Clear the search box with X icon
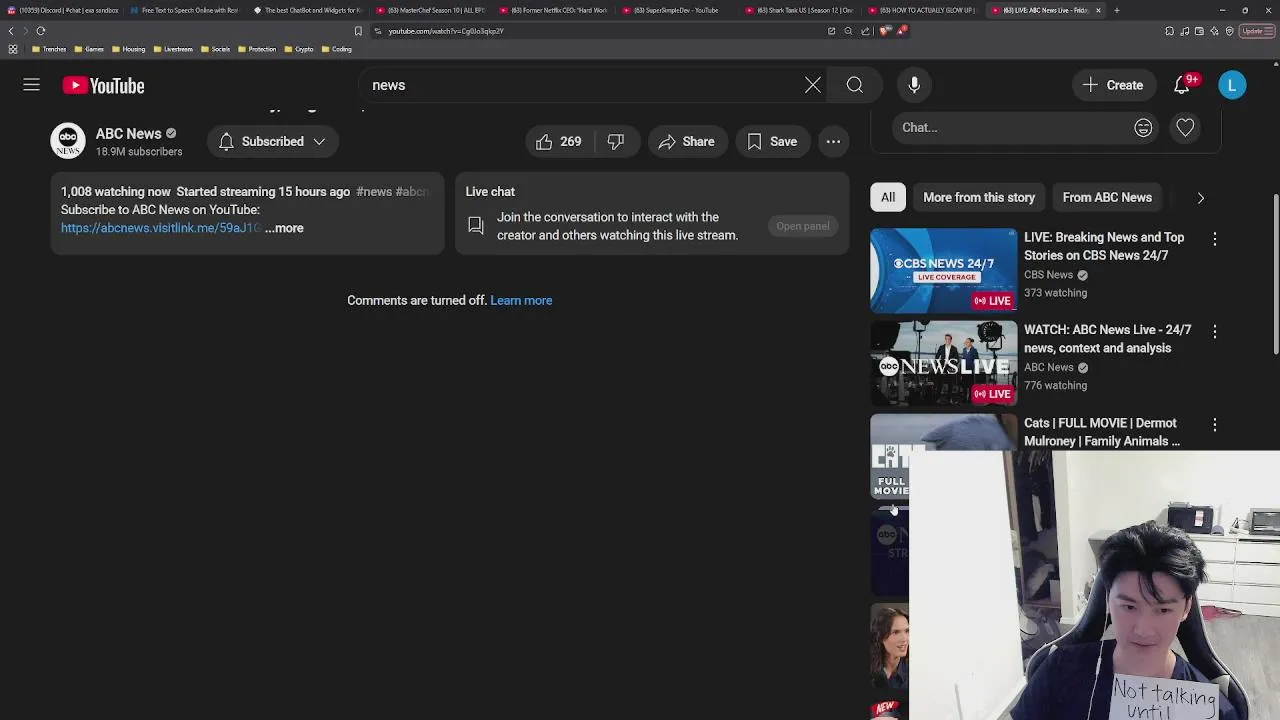Viewport: 1280px width, 720px height. (x=813, y=86)
